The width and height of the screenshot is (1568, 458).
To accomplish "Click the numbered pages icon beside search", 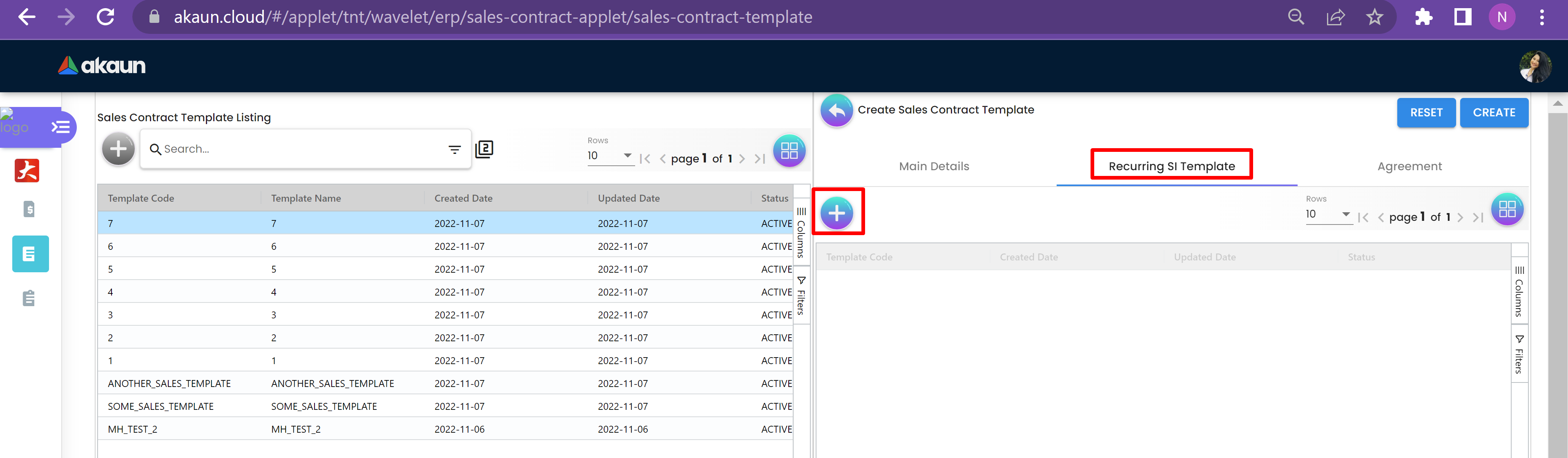I will pyautogui.click(x=484, y=149).
